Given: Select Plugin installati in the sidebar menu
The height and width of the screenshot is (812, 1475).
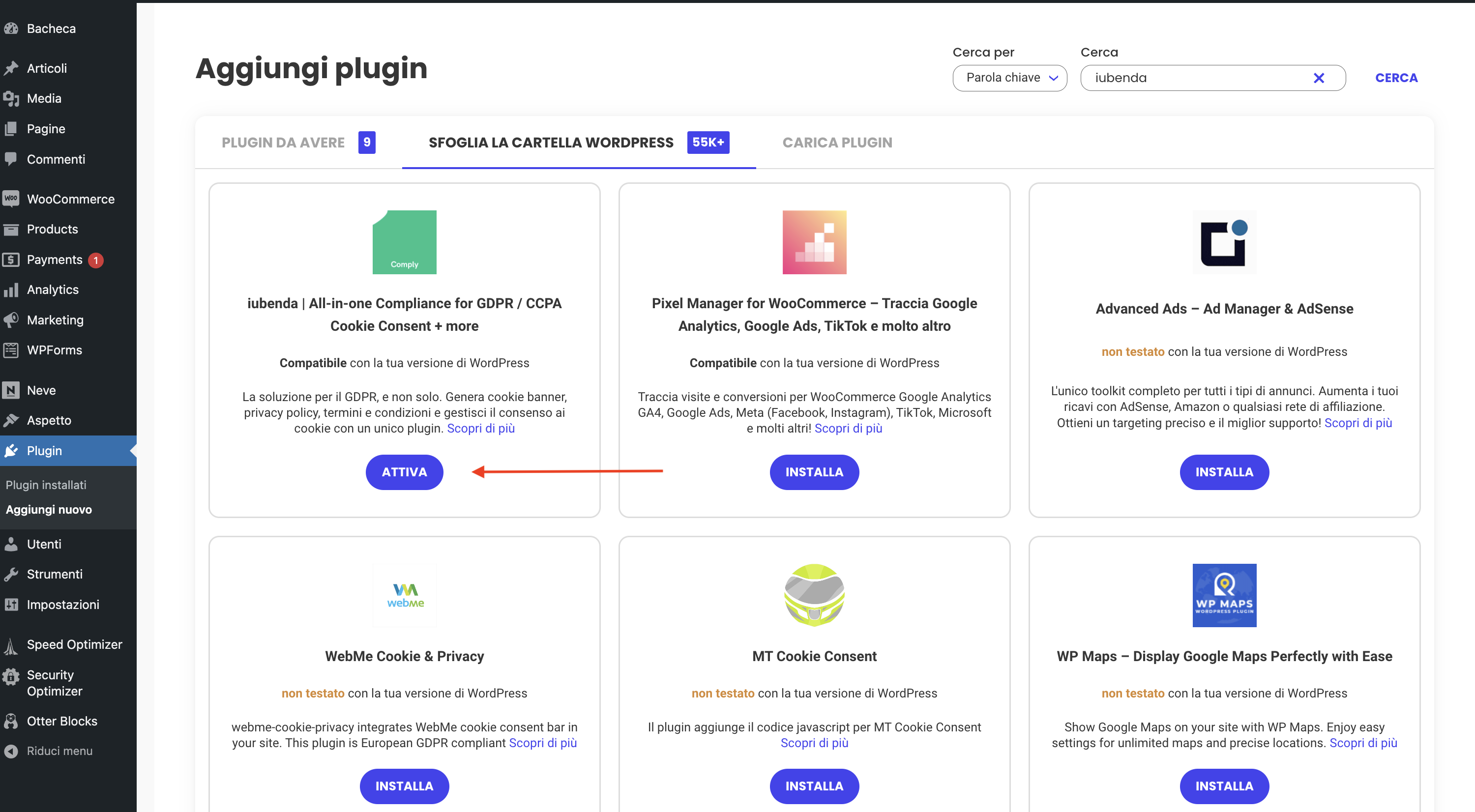Looking at the screenshot, I should point(46,484).
